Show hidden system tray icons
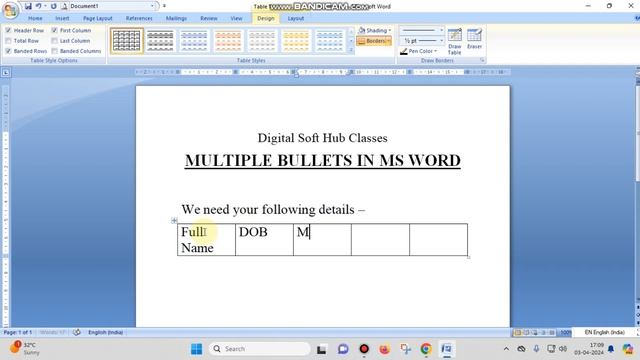Screen dimensions: 640x360 pyautogui.click(x=506, y=349)
